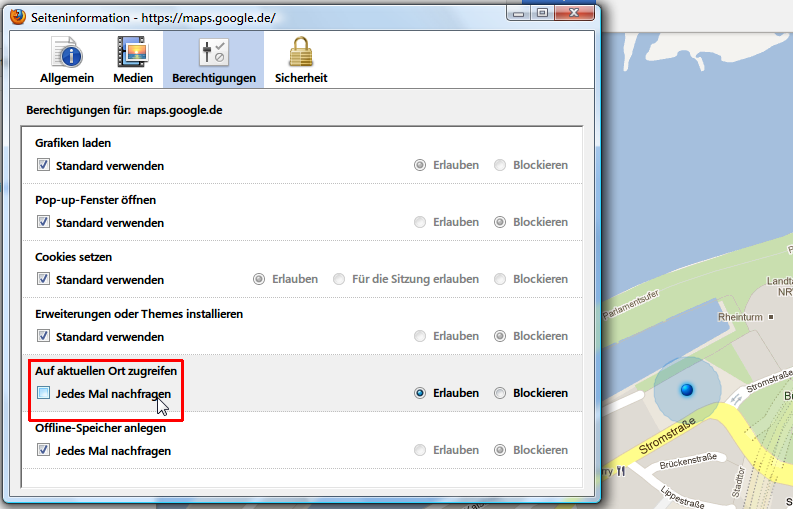Select Erlauben for Offline-Speicher anlegen
Image resolution: width=793 pixels, height=509 pixels.
click(420, 450)
